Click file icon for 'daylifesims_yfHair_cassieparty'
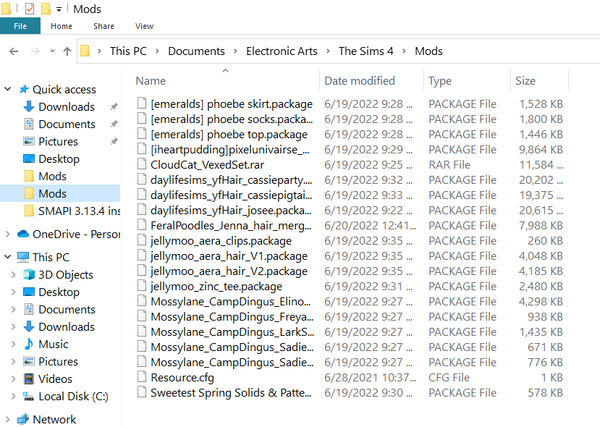The width and height of the screenshot is (600, 427). (x=142, y=179)
